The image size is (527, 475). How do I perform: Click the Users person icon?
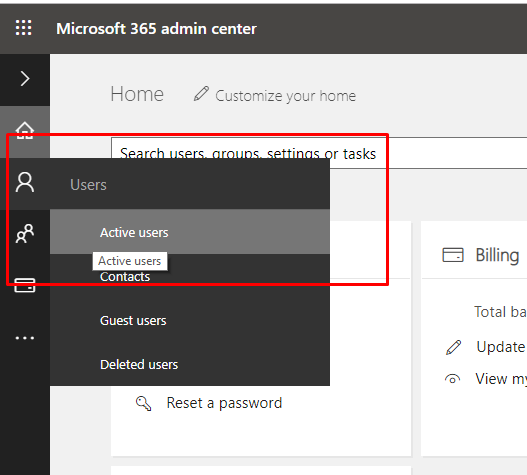(x=25, y=183)
